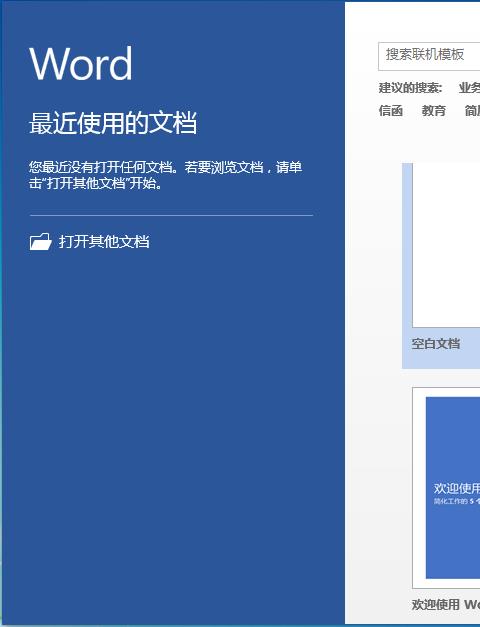Click the horizontal divider above 打开其他文档
The image size is (480, 627).
tap(171, 215)
